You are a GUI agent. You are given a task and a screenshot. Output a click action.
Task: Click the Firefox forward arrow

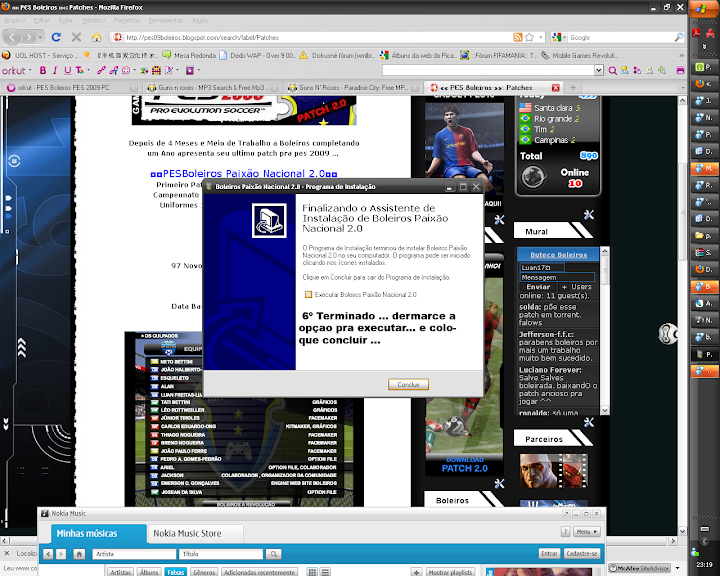[x=28, y=37]
